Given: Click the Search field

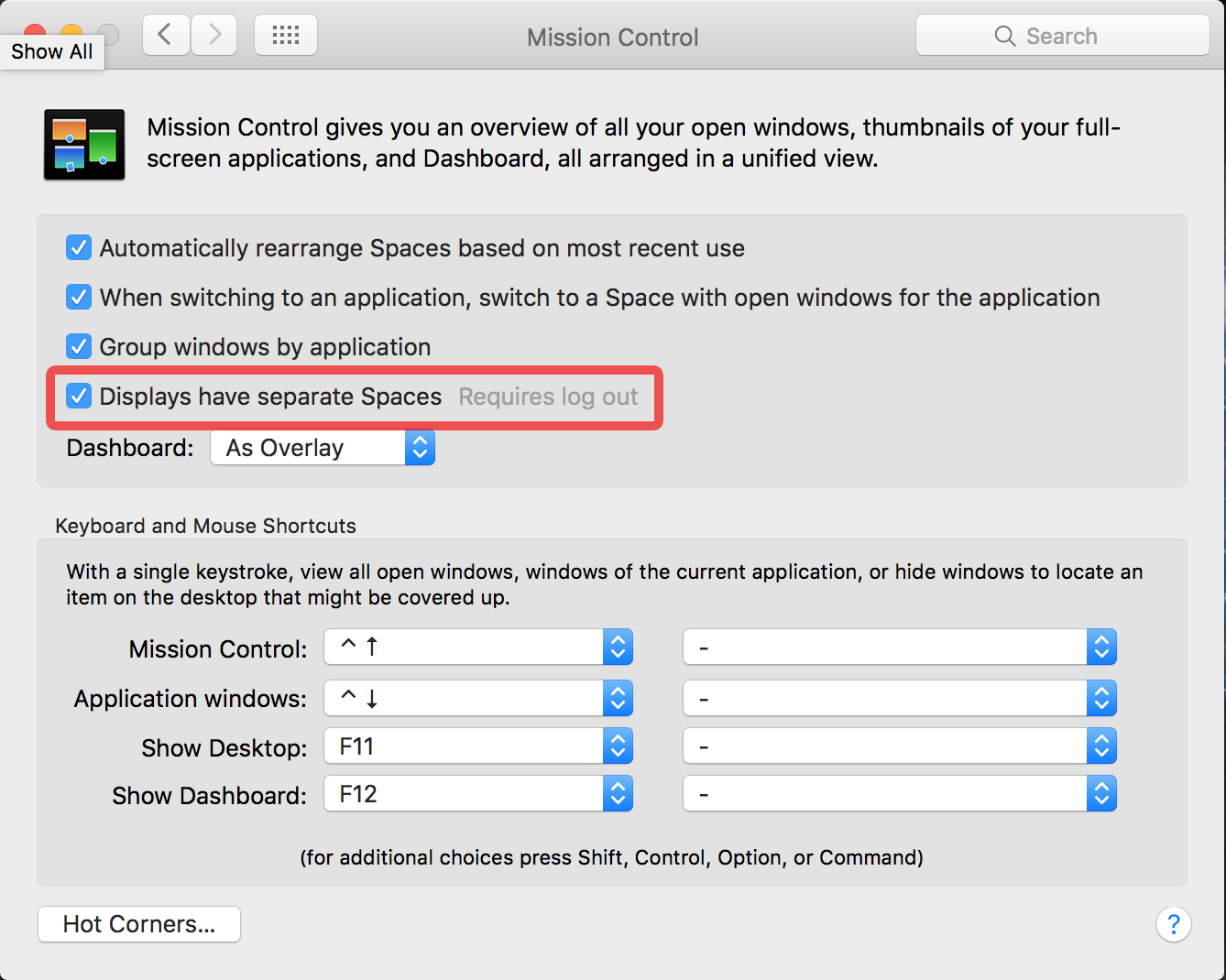Looking at the screenshot, I should pyautogui.click(x=1063, y=36).
